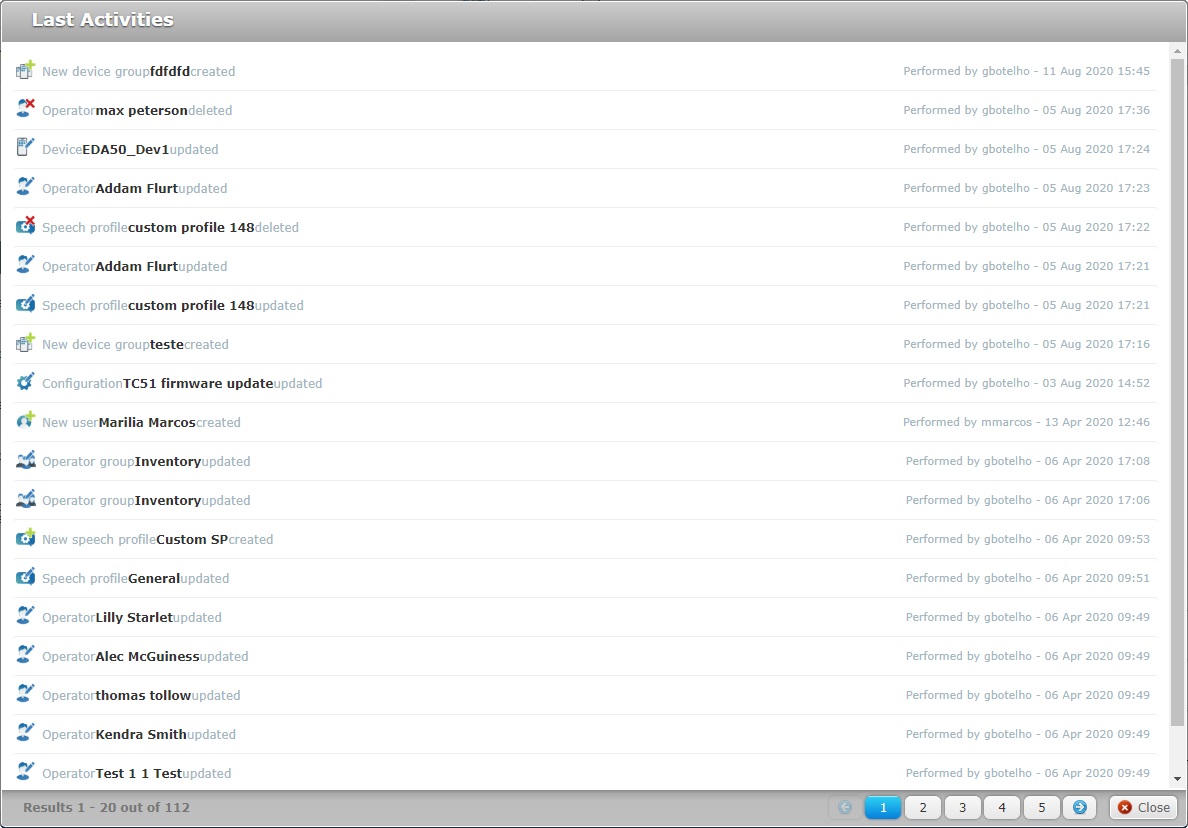Viewport: 1188px width, 828px height.
Task: Click the next page arrow button
Action: (x=1080, y=807)
